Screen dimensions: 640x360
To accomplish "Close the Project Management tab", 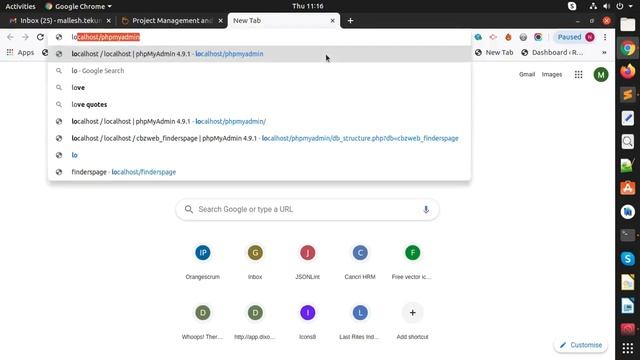I will point(220,20).
